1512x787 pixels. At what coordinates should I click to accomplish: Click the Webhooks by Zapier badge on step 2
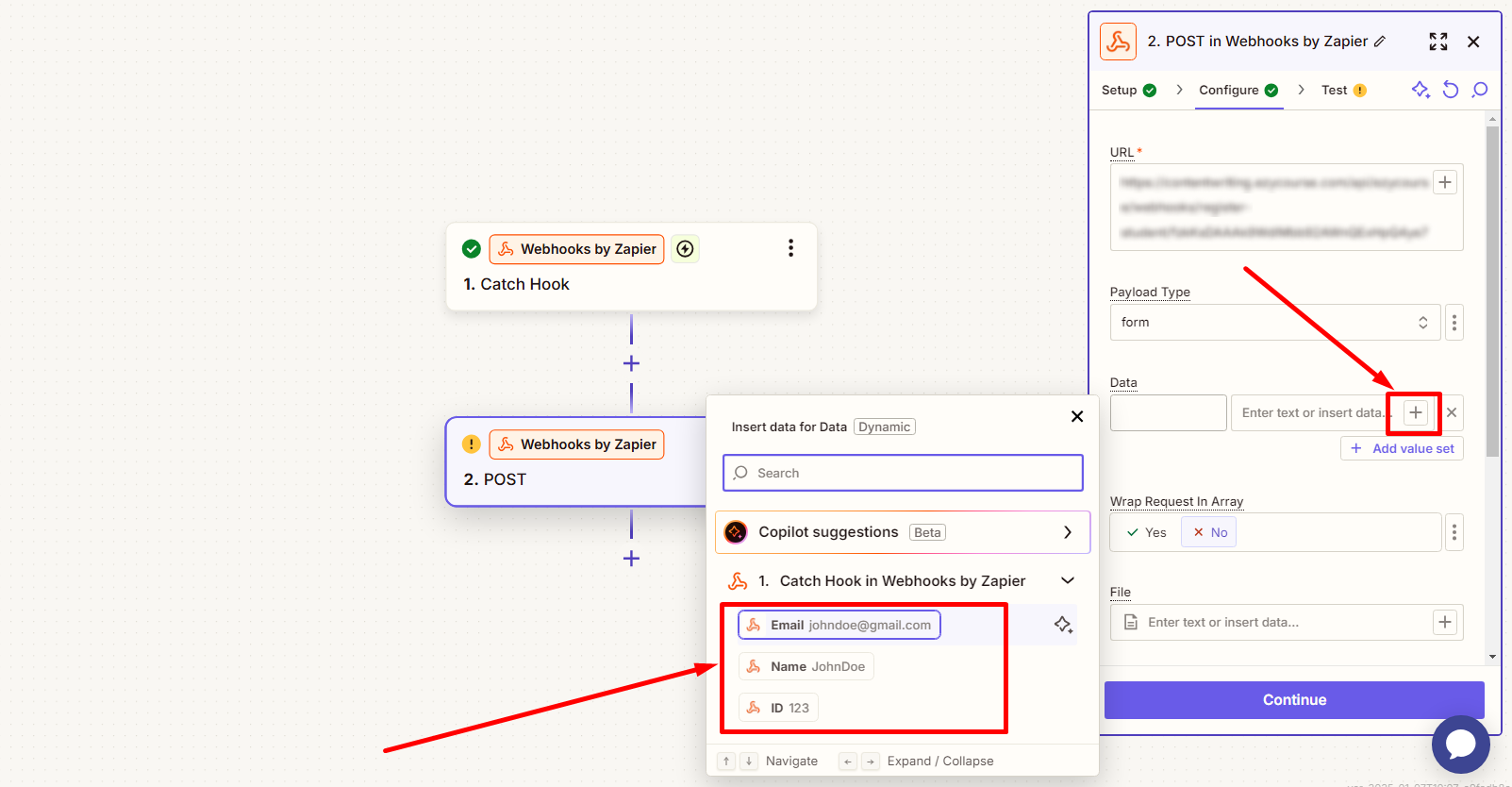(576, 444)
